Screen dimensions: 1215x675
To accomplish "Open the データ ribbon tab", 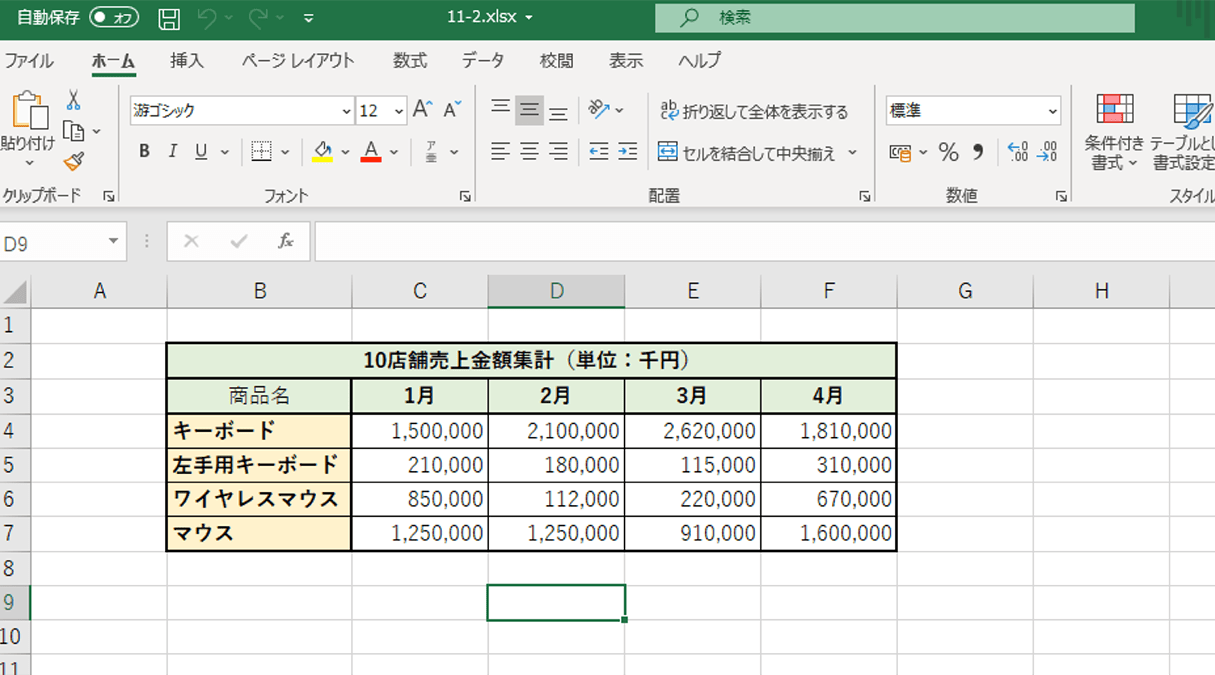I will (483, 61).
